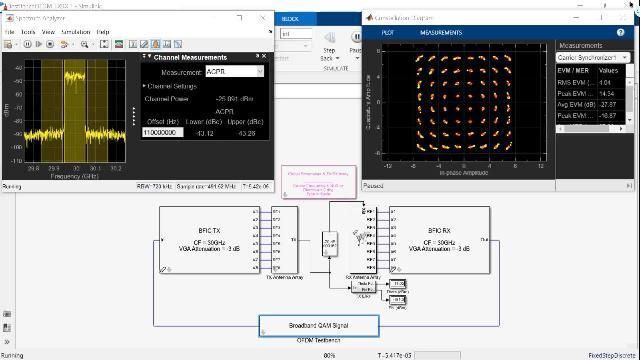Expand the left palette double-chevron

[7, 342]
